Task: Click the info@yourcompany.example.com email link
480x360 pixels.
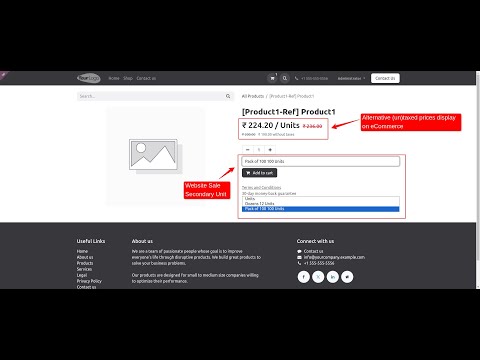Action: (334, 257)
